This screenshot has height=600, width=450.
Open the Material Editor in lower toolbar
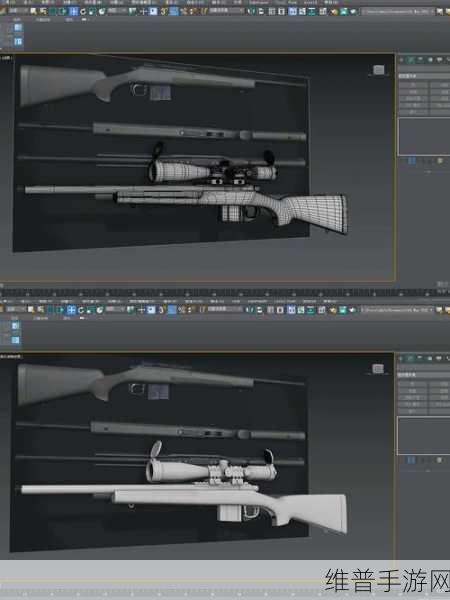322,310
